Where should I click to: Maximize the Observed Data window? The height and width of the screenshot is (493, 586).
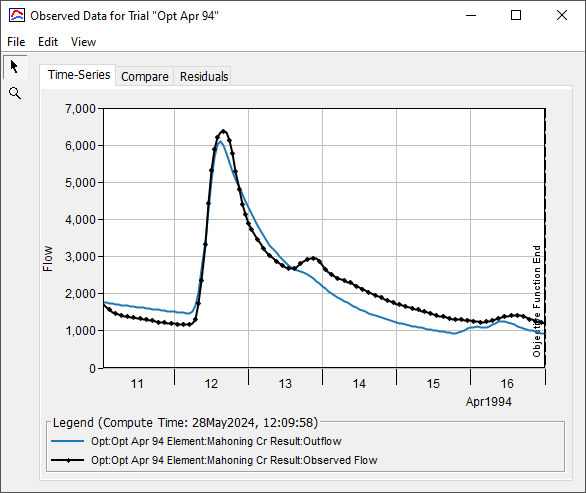[516, 15]
